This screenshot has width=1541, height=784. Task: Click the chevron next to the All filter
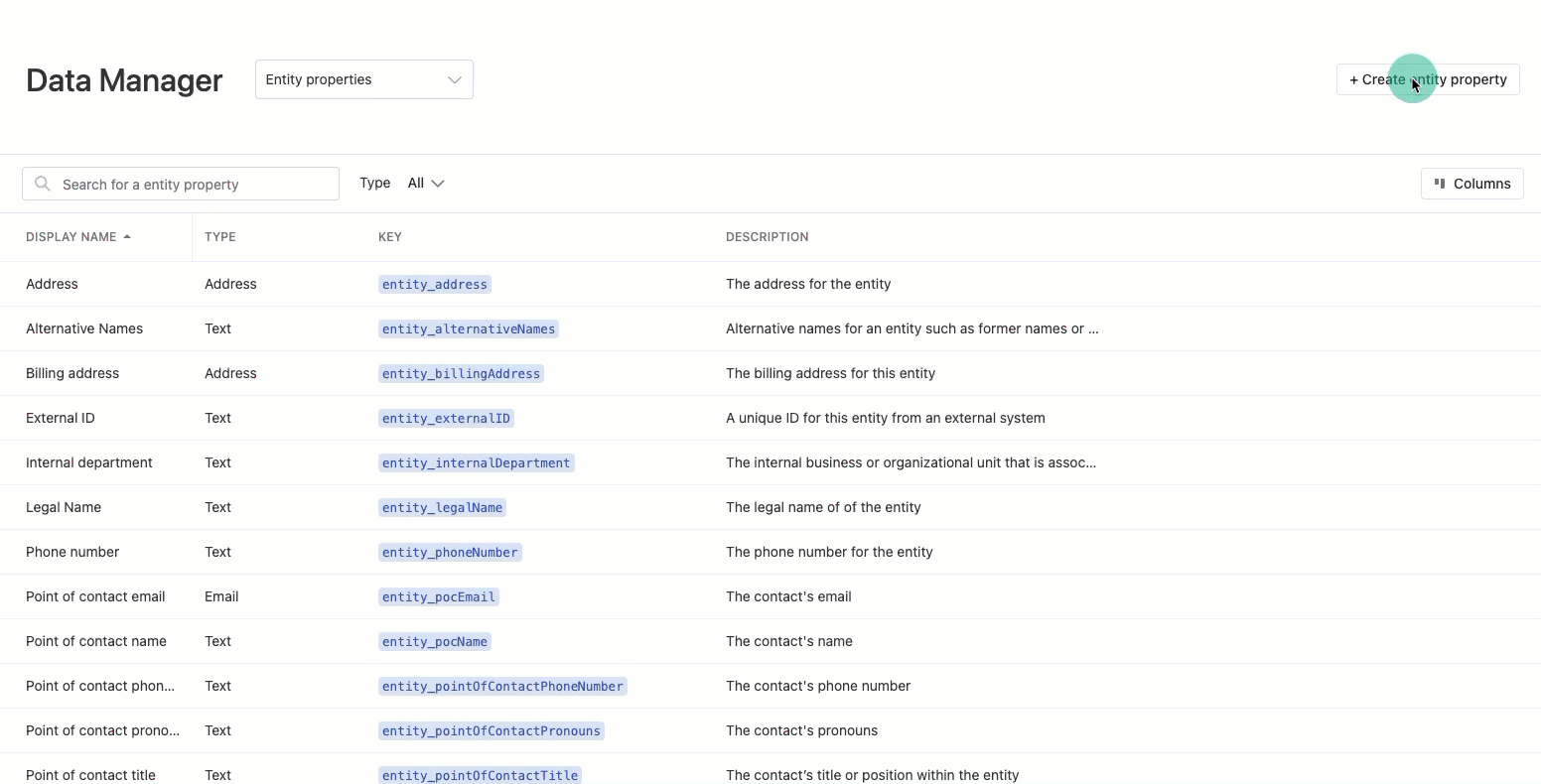pyautogui.click(x=437, y=184)
